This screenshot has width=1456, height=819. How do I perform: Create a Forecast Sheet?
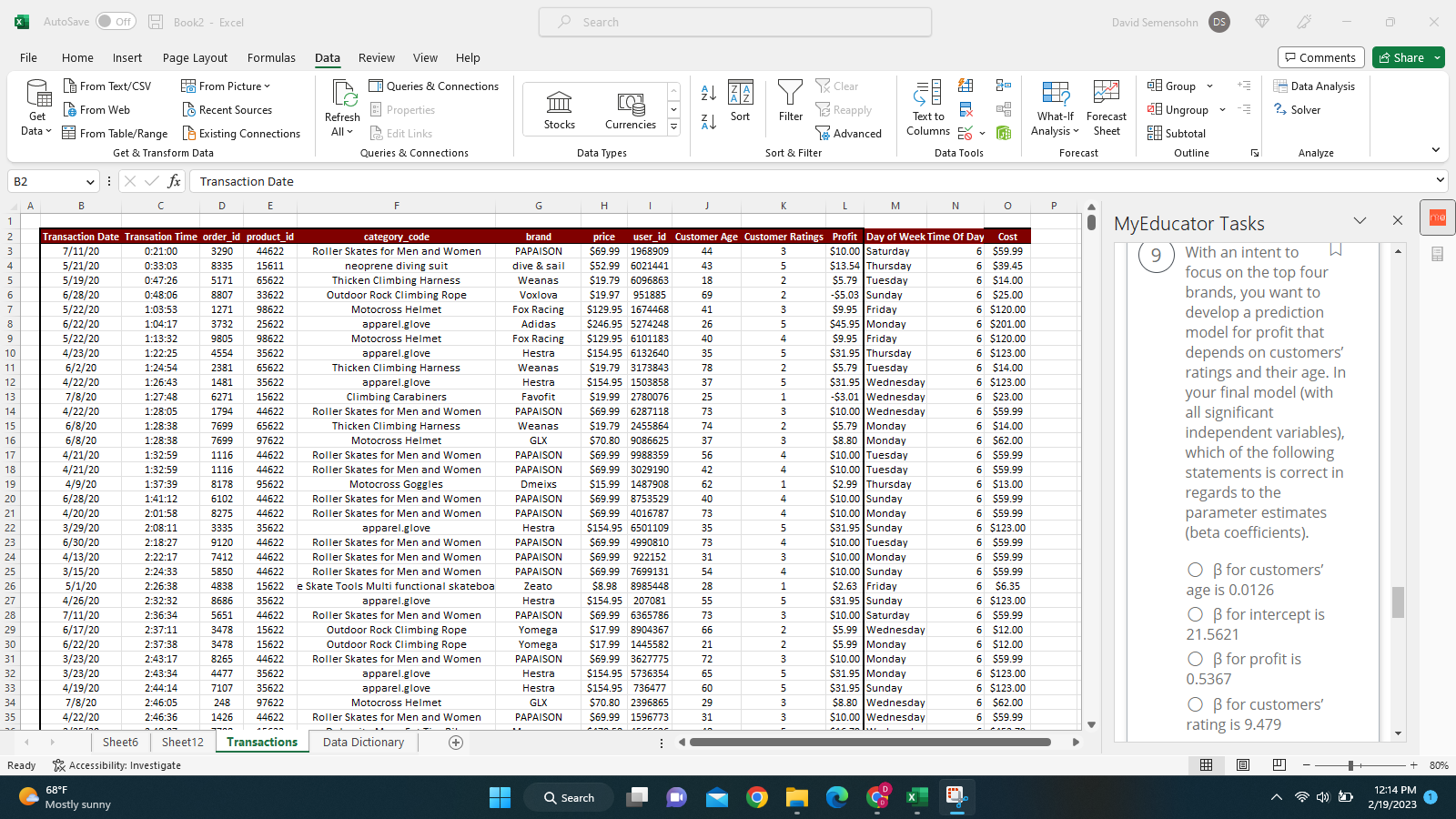point(1106,108)
